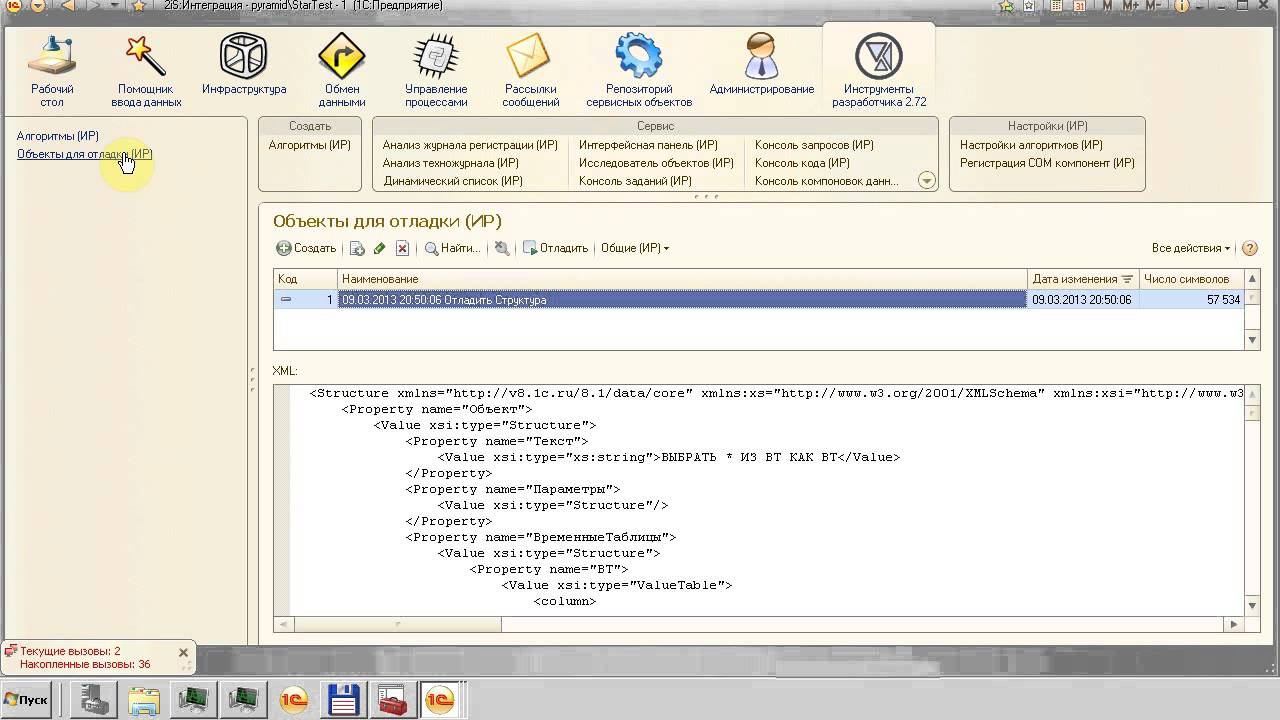Screen dimensions: 1280x720
Task: Open Репозиторий сервисных объектов section
Action: 639,71
